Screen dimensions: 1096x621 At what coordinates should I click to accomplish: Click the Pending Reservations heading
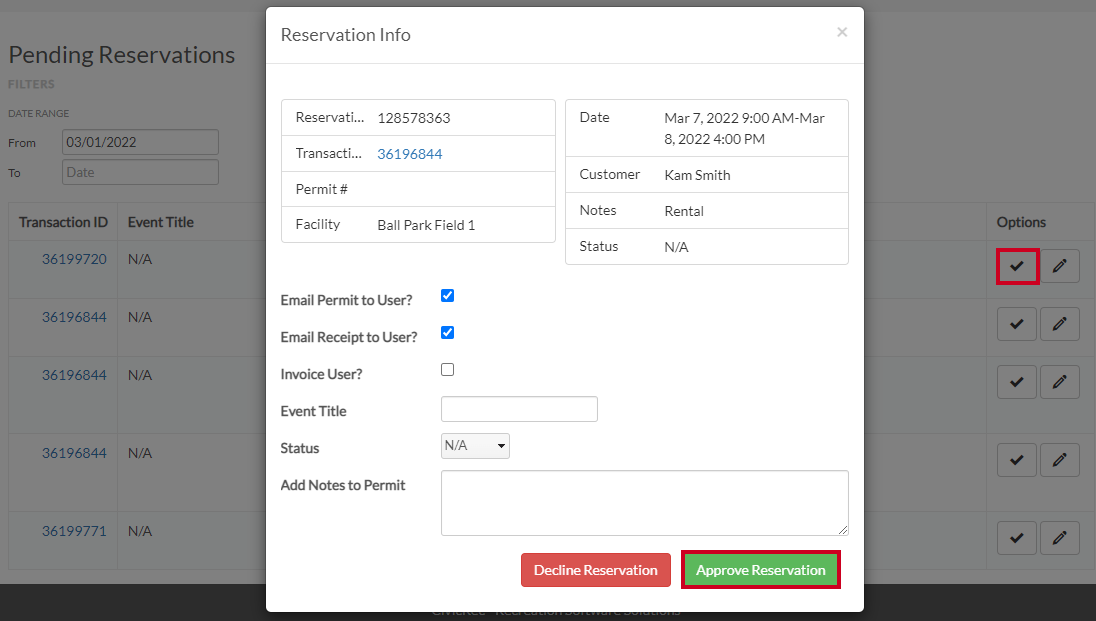click(x=122, y=55)
